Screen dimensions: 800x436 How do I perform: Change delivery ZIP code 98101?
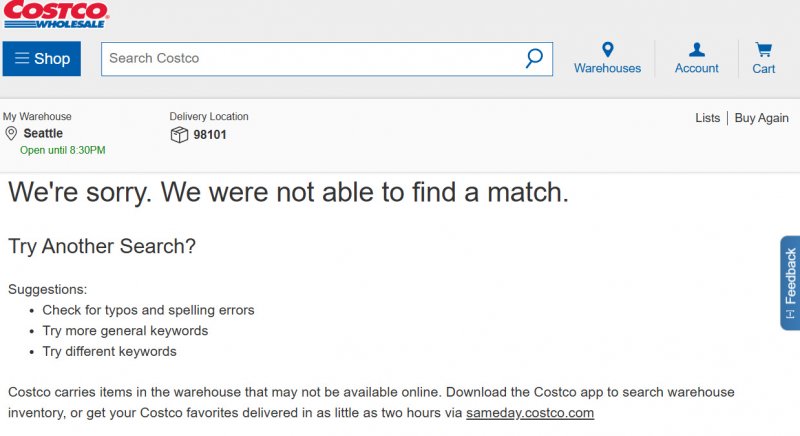click(x=210, y=134)
